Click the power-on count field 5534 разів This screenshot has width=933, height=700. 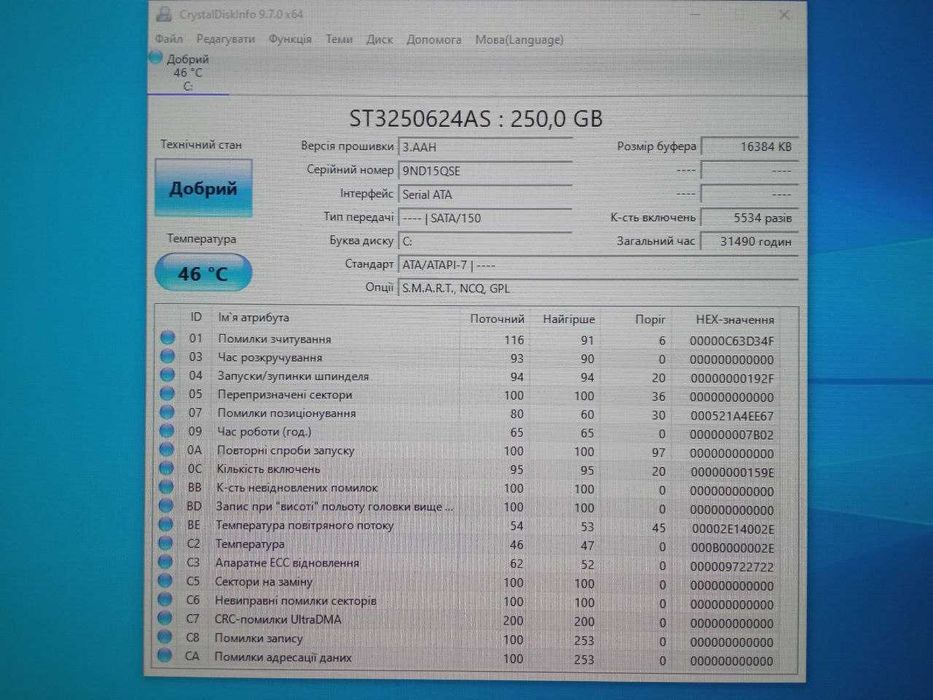750,218
